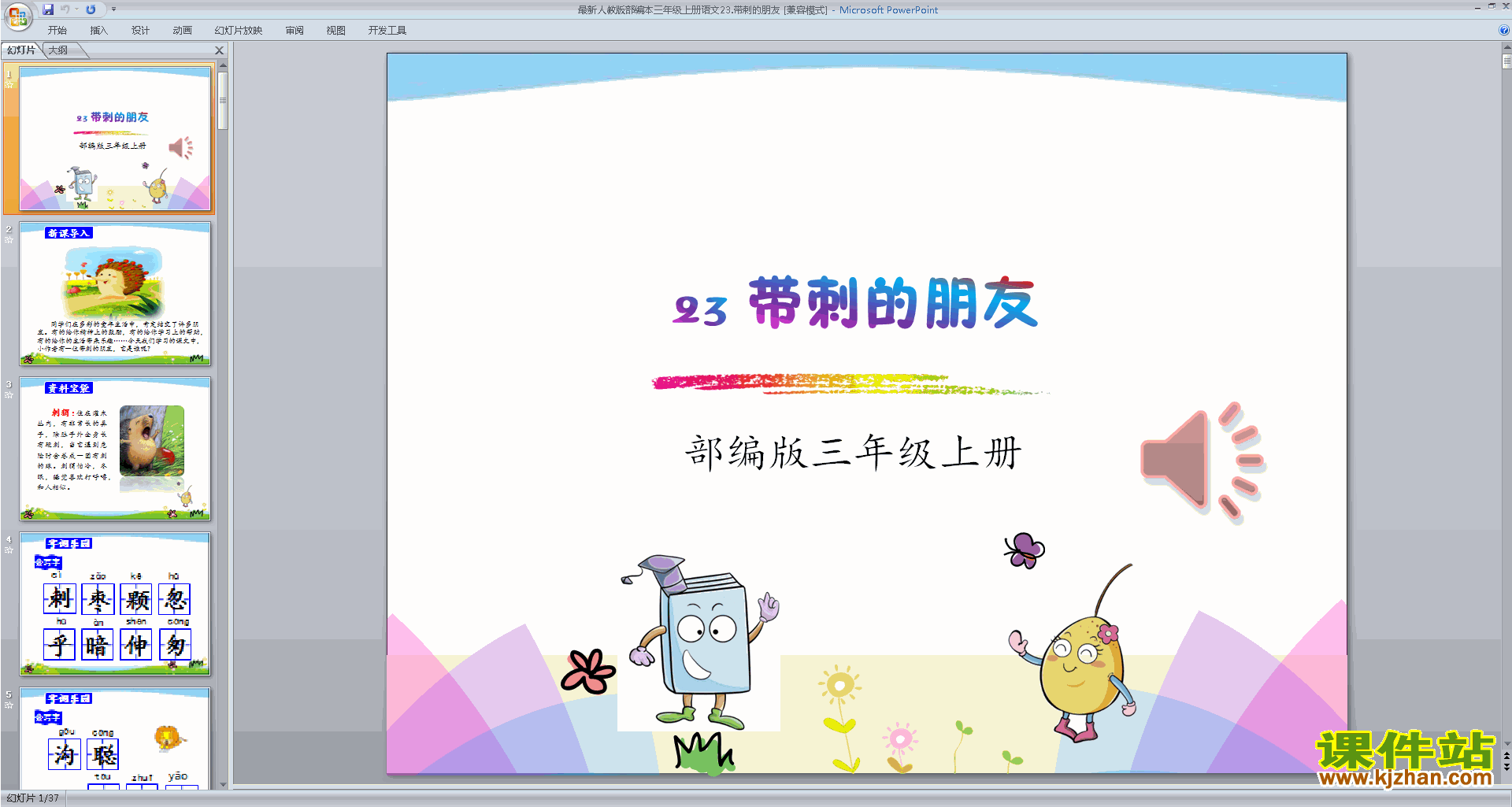Click animation star icon beside slide 5
The width and height of the screenshot is (1512, 807).
click(x=9, y=705)
